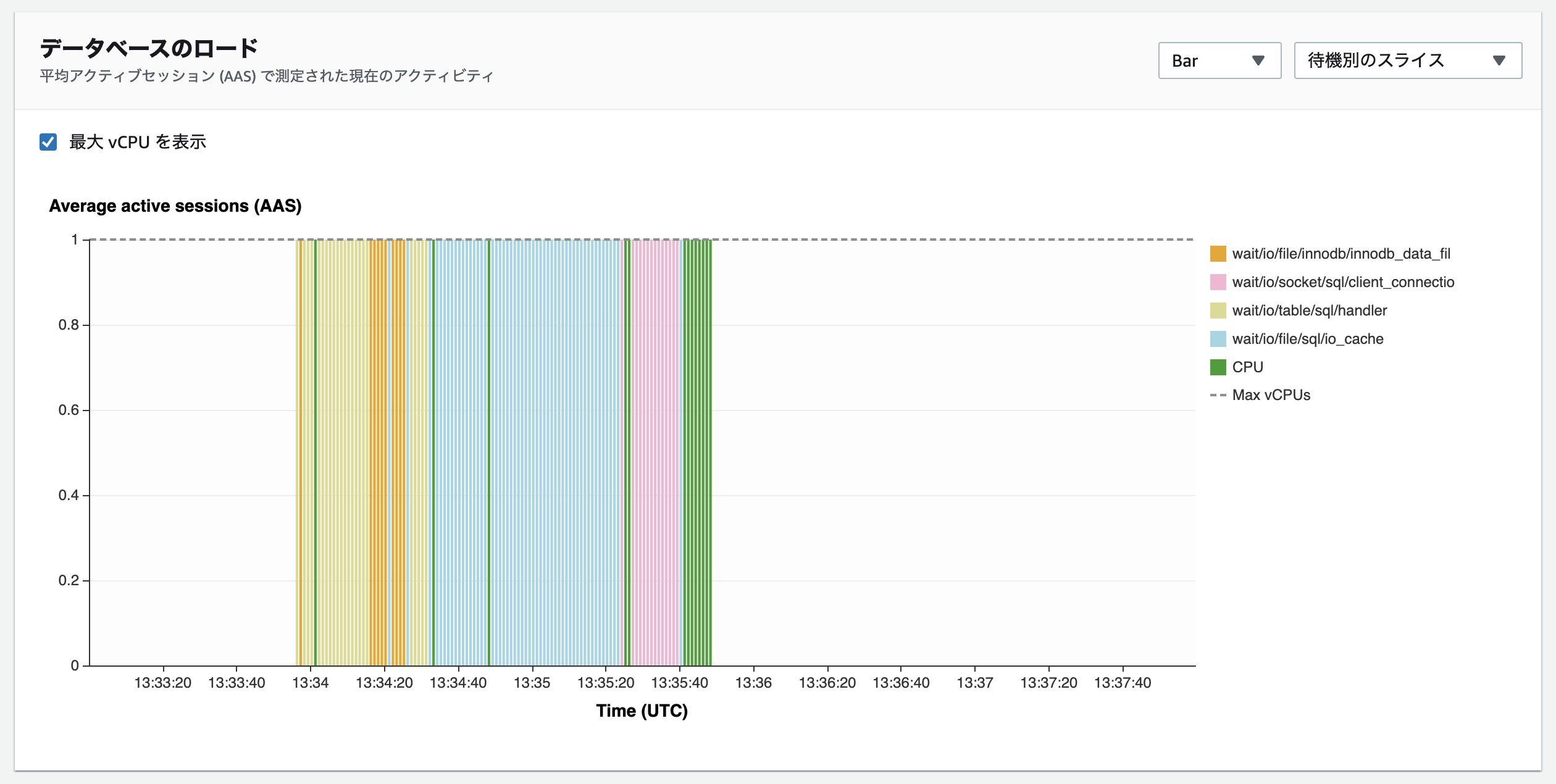The image size is (1556, 784).
Task: Toggle the 最大 vCPU を表示 checkbox
Action: tap(48, 142)
